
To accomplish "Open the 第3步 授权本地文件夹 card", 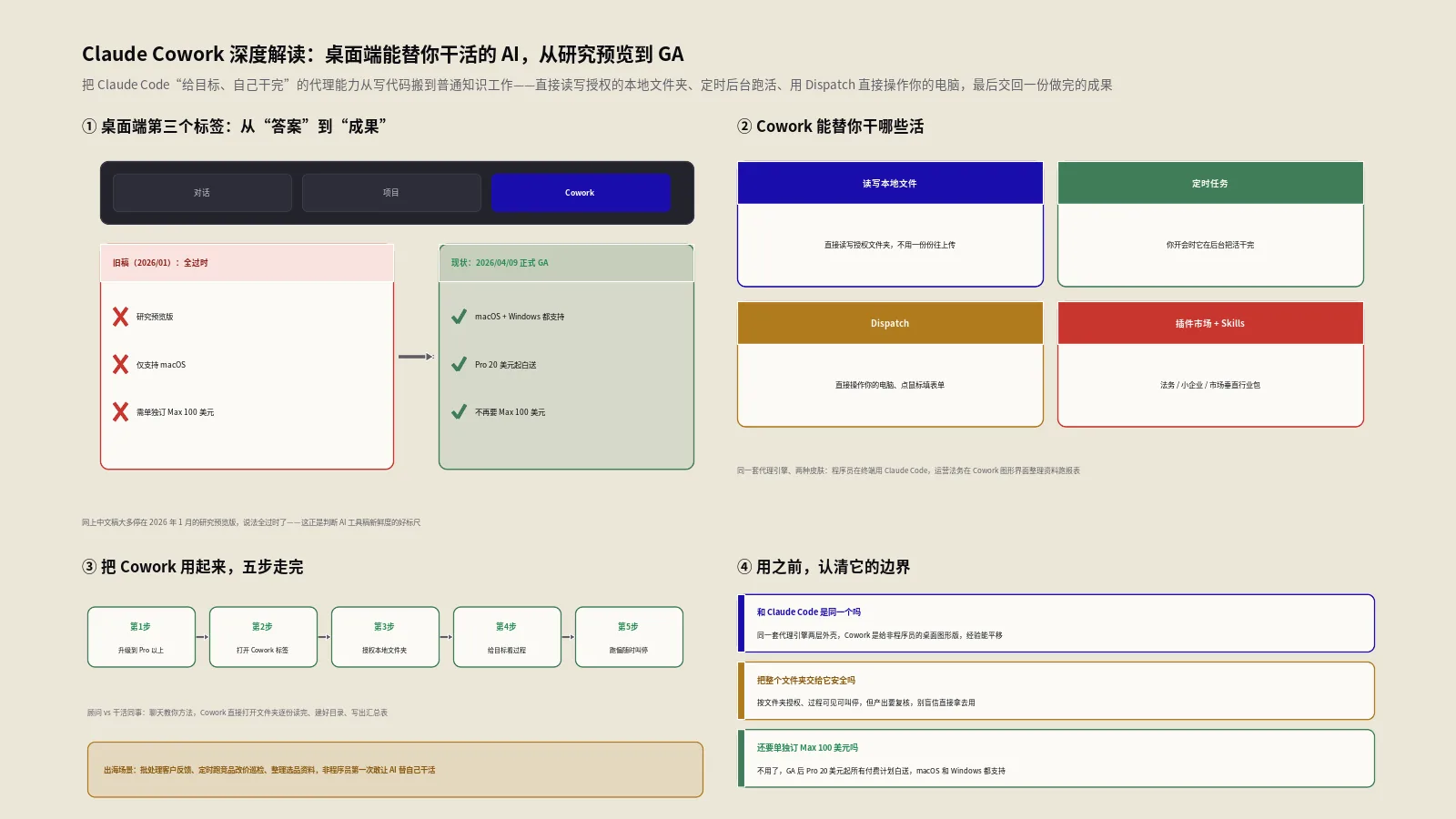I will (x=385, y=637).
